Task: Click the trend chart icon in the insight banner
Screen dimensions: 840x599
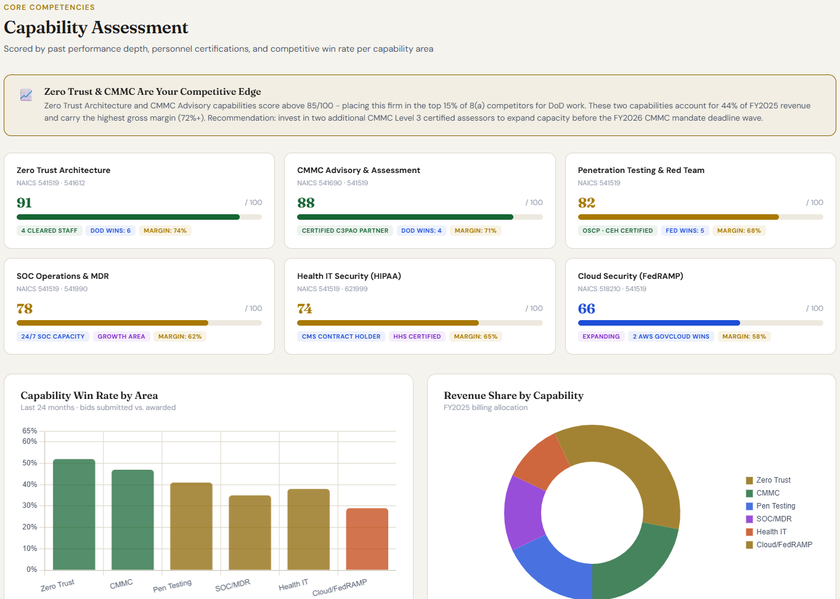Action: pyautogui.click(x=26, y=95)
